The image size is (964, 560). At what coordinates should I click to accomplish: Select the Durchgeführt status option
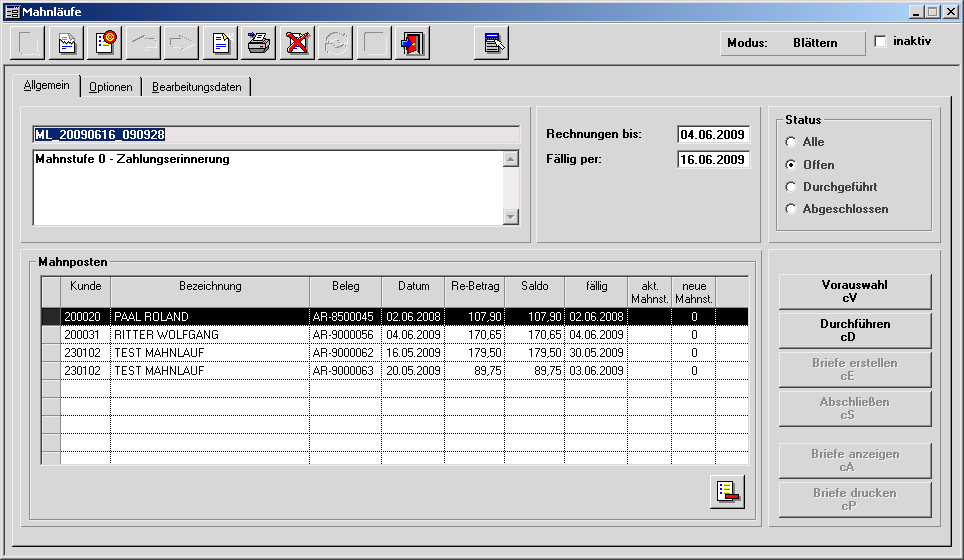point(792,187)
